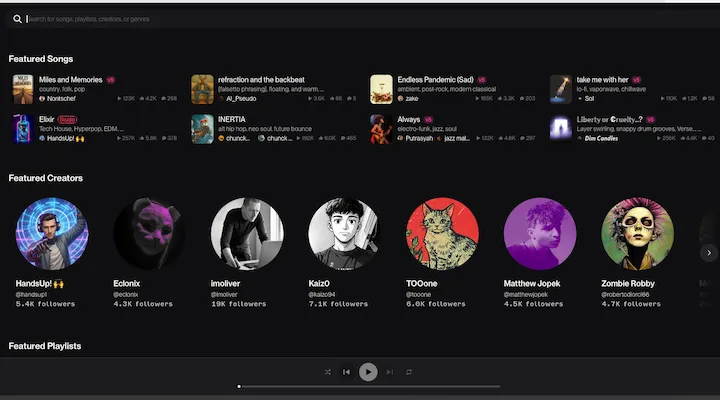Click the Featured Playlists heading
The image size is (720, 400).
45,346
